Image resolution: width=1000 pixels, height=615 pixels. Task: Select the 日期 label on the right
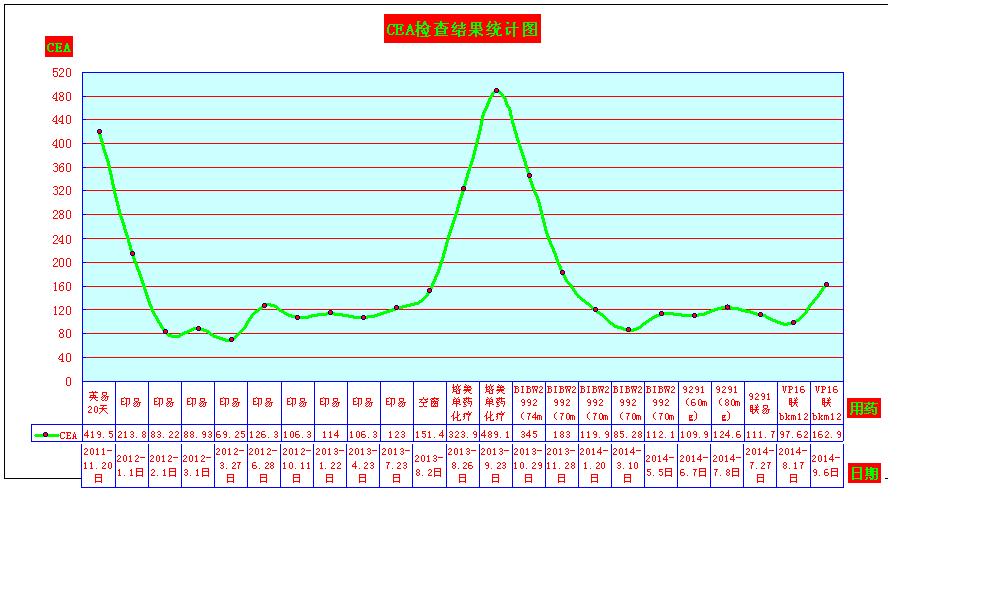[x=863, y=473]
